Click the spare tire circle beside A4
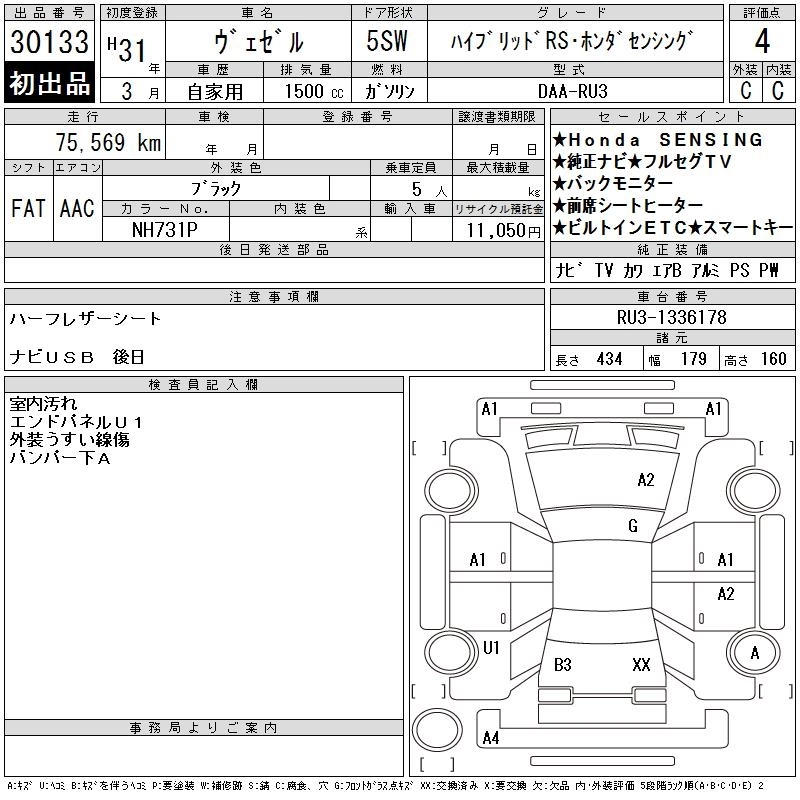Image resolution: width=800 pixels, height=800 pixels. pos(436,729)
